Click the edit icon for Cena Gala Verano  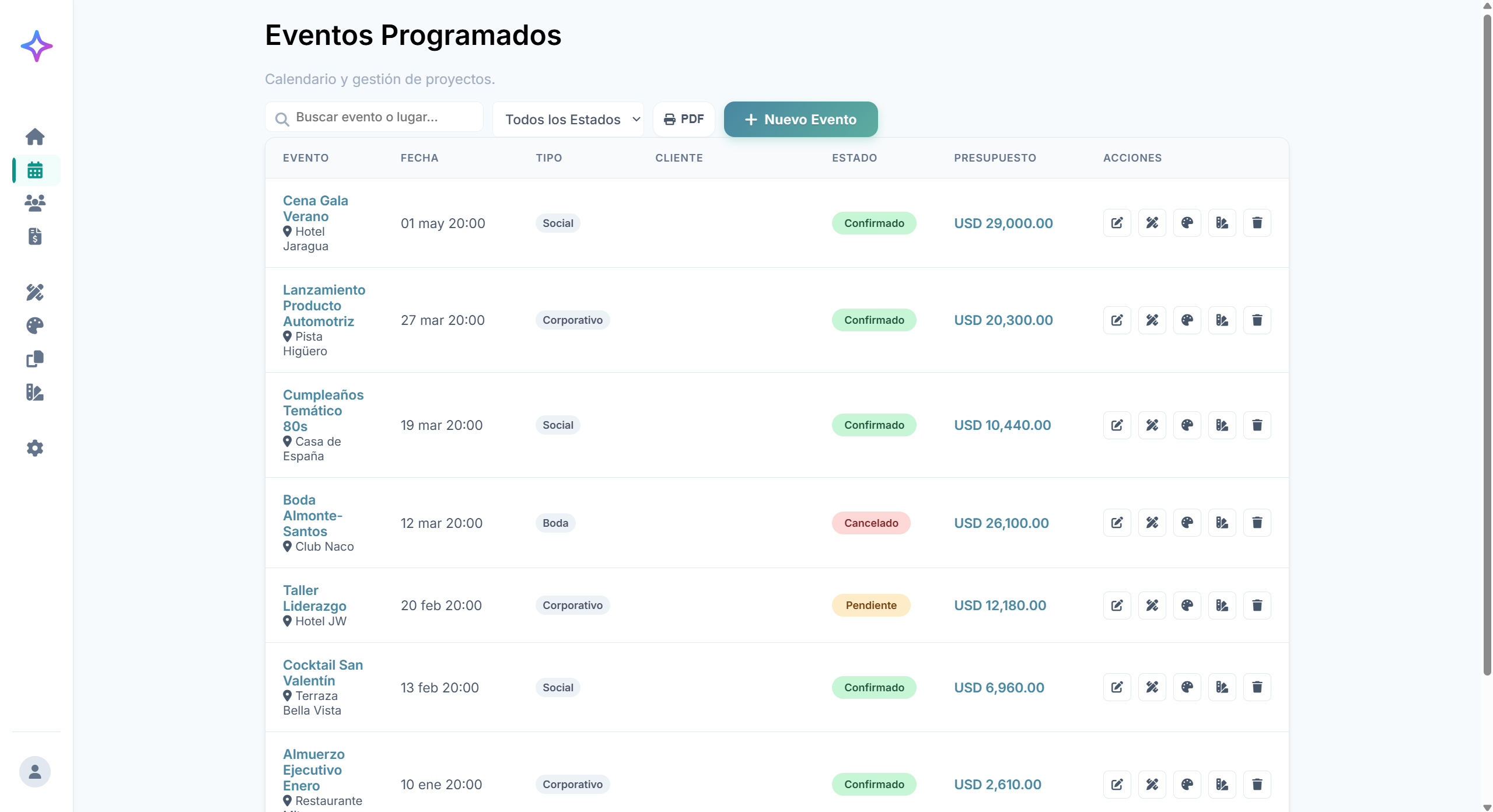click(x=1117, y=223)
